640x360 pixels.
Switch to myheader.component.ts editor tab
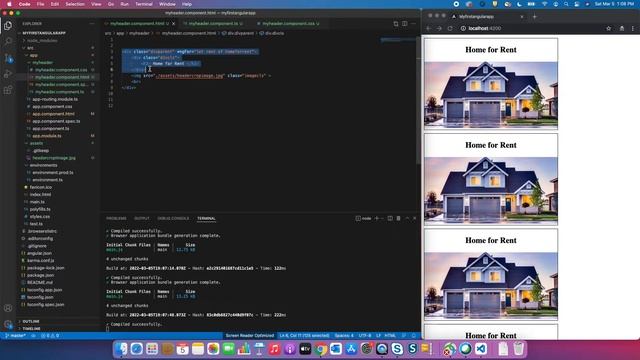[x=213, y=24]
